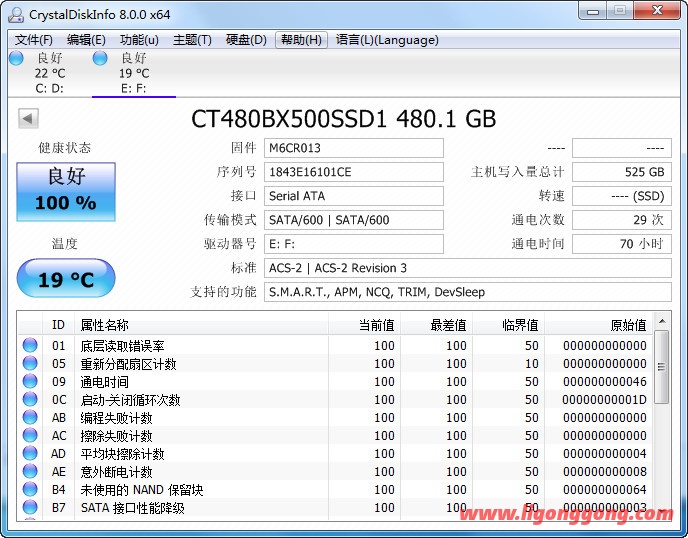Click status orb of attribute 0C
688x538 pixels.
(30, 399)
